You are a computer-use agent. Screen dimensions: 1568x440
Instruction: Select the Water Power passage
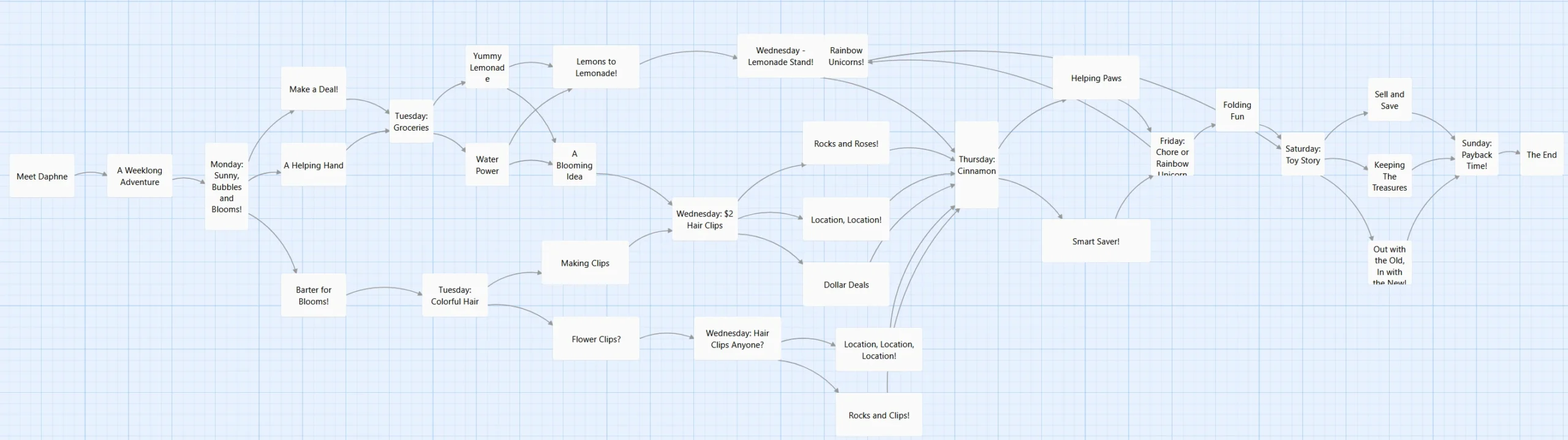click(x=487, y=165)
